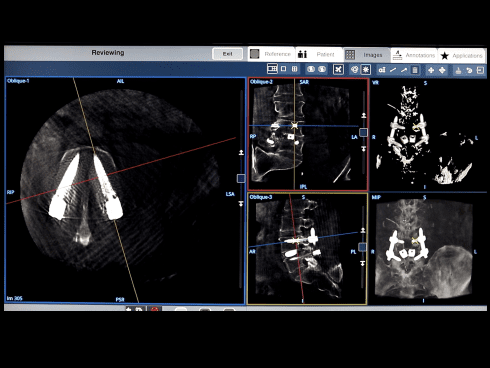Click the 'MIP' viewport label
The image size is (490, 368).
point(376,197)
